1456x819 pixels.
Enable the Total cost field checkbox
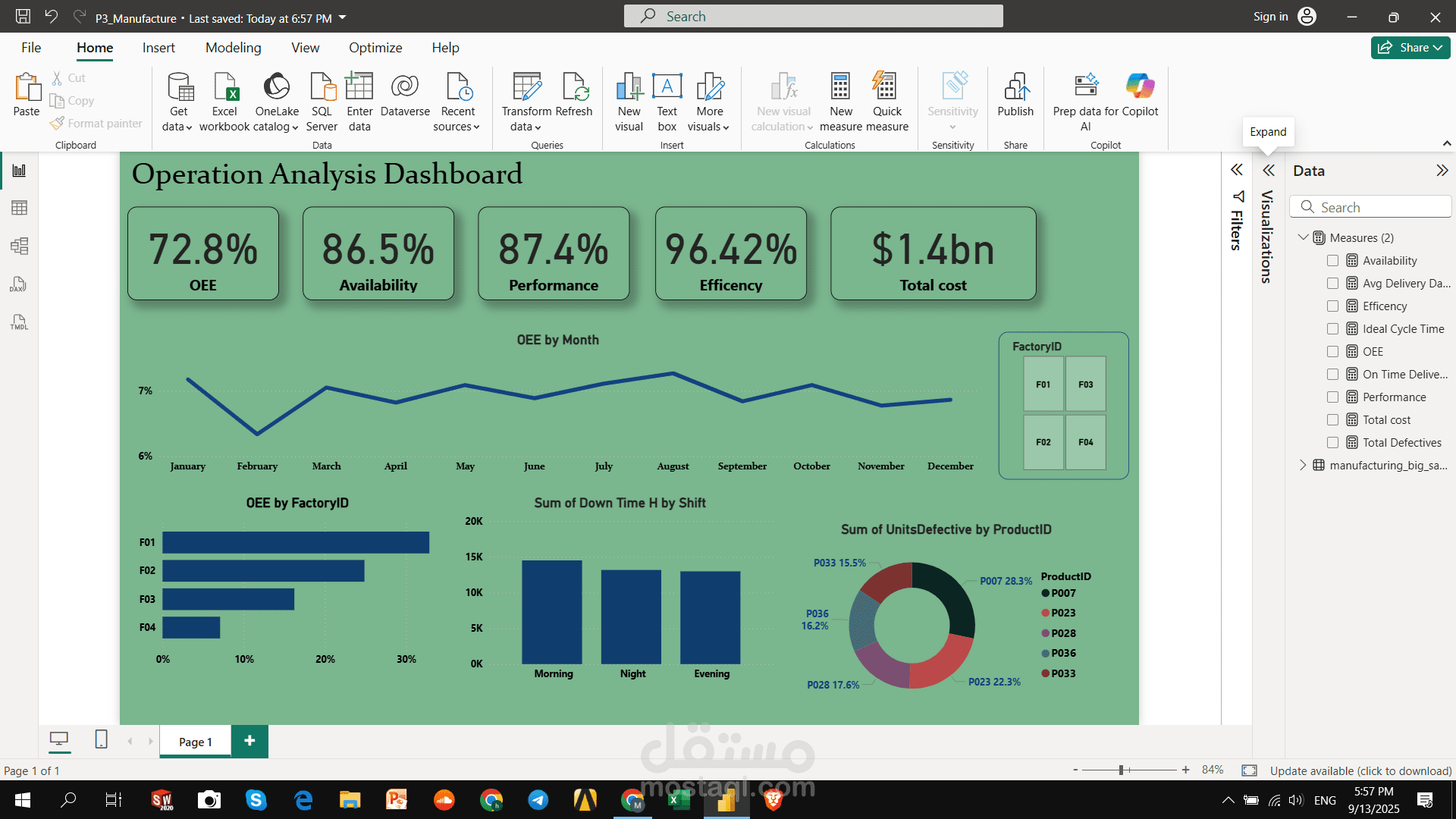1332,420
